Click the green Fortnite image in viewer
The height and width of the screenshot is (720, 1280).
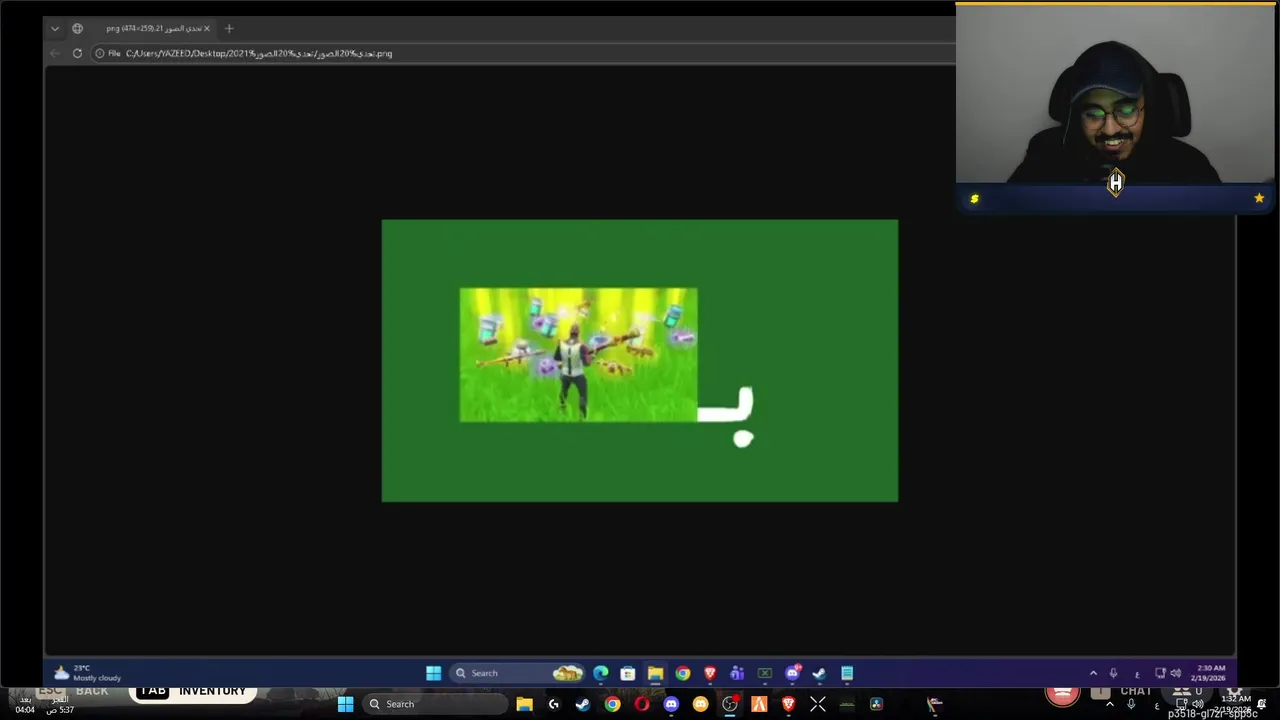click(640, 361)
